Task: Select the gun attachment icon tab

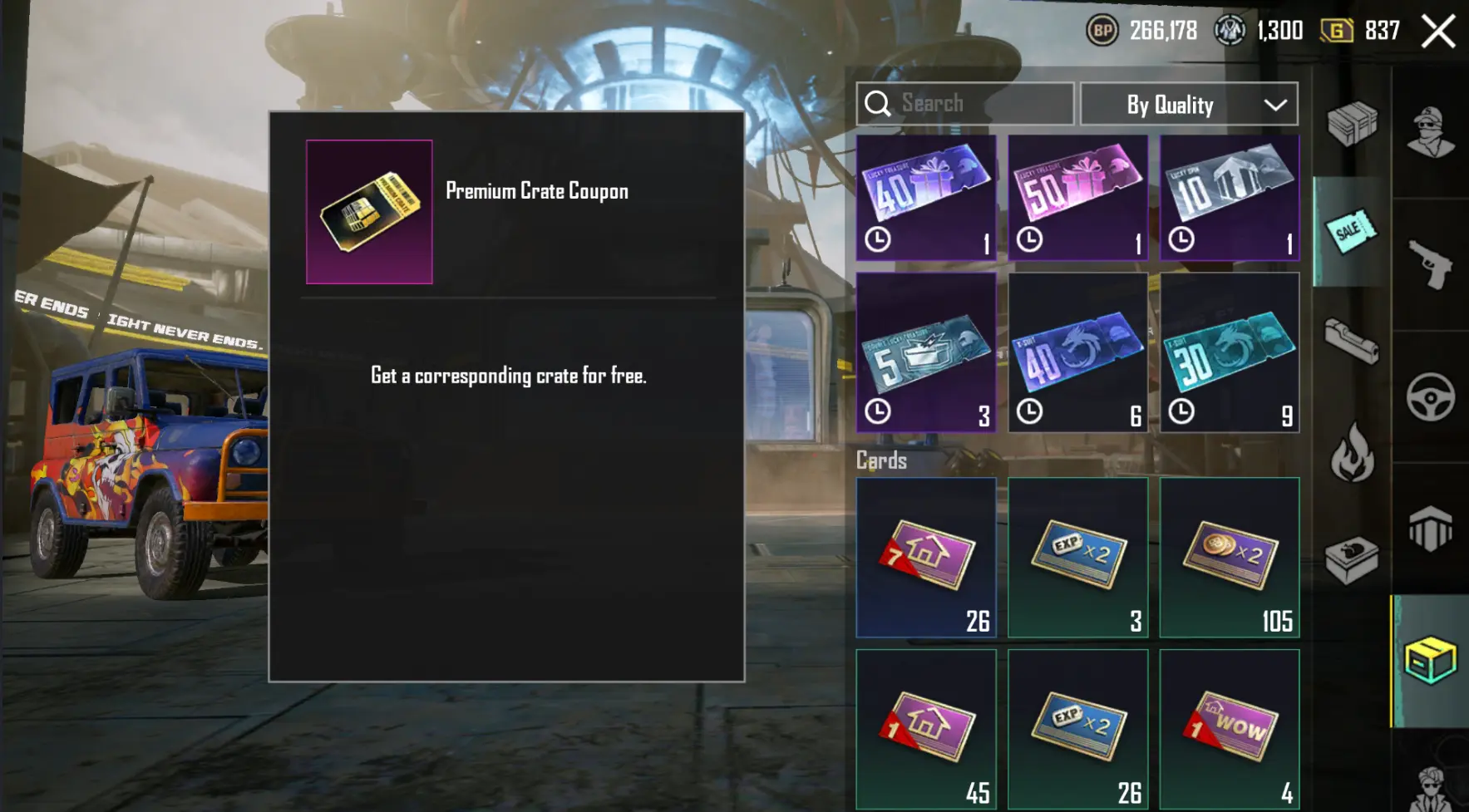Action: (x=1352, y=342)
